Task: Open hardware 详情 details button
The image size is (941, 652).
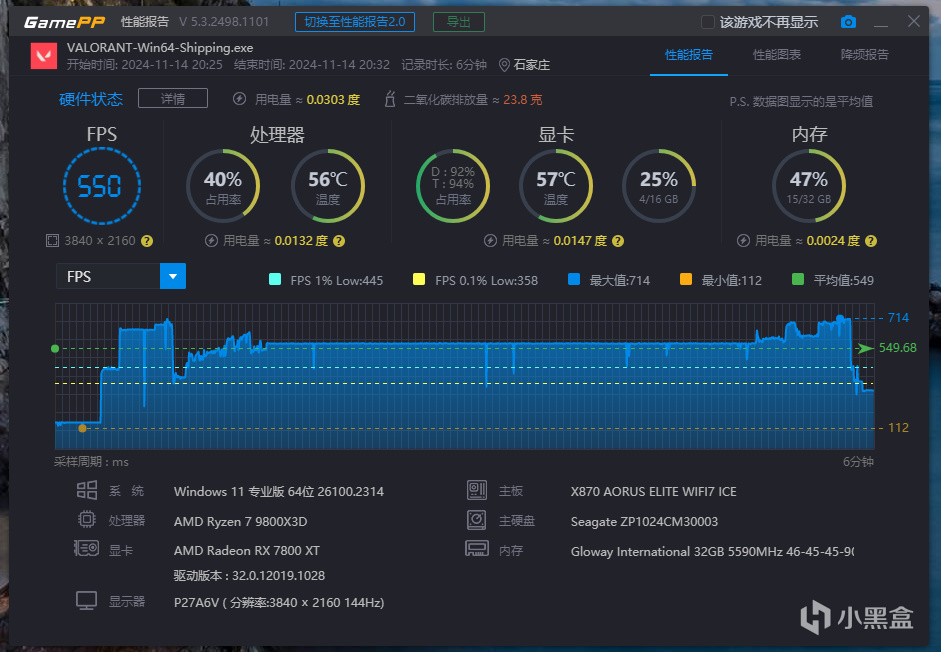Action: [x=173, y=98]
